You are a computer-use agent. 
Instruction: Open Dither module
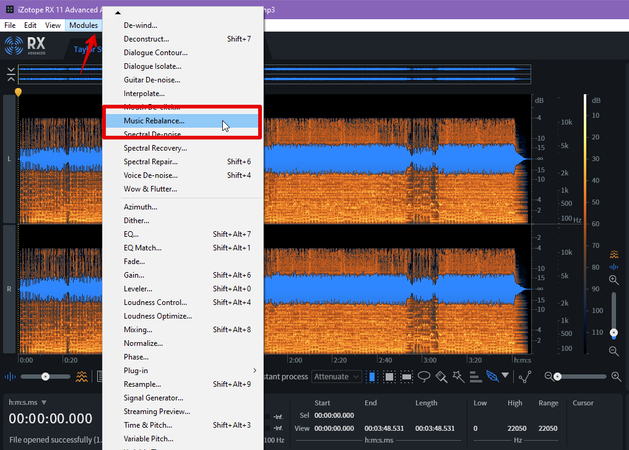tap(183, 221)
